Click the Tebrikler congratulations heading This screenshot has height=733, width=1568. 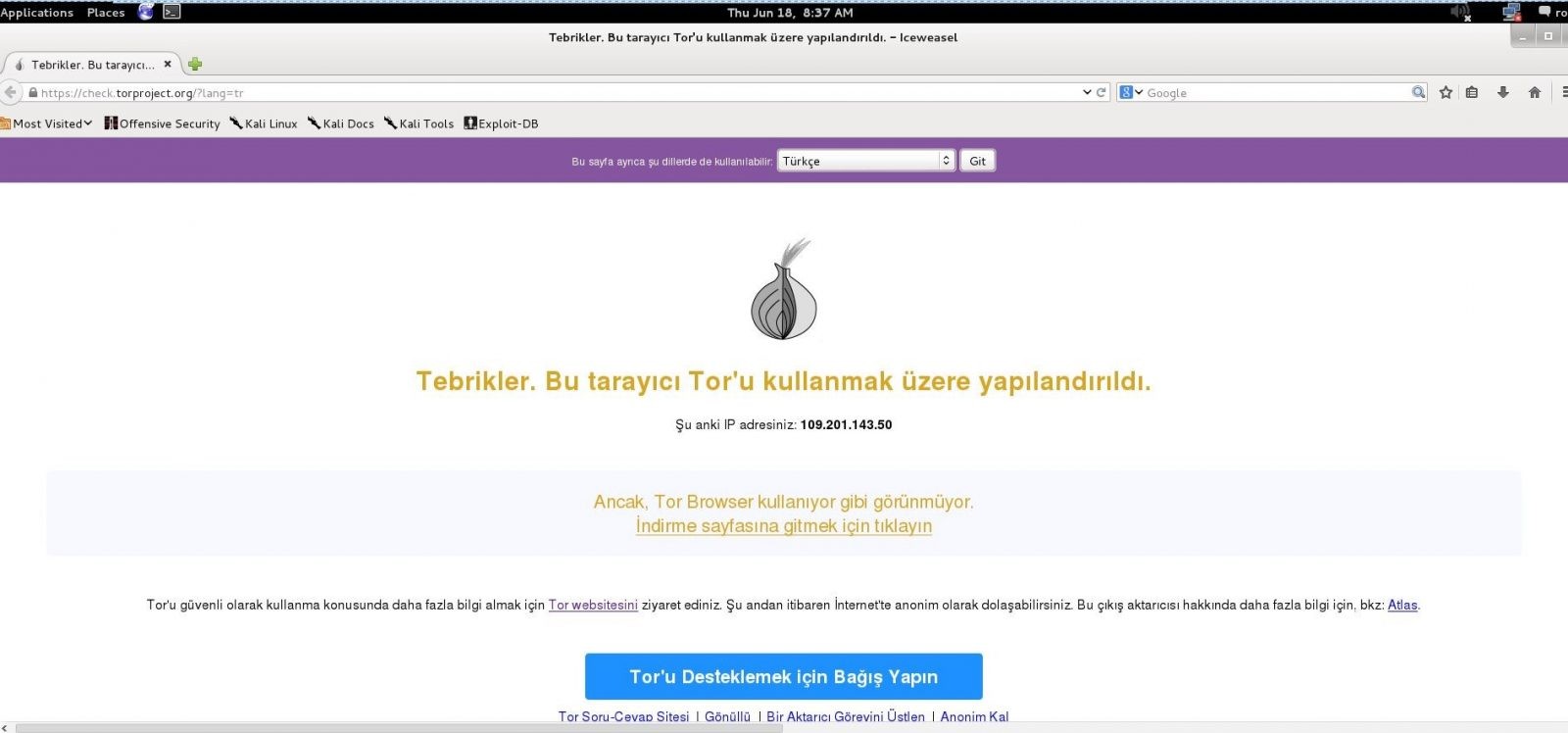(784, 381)
